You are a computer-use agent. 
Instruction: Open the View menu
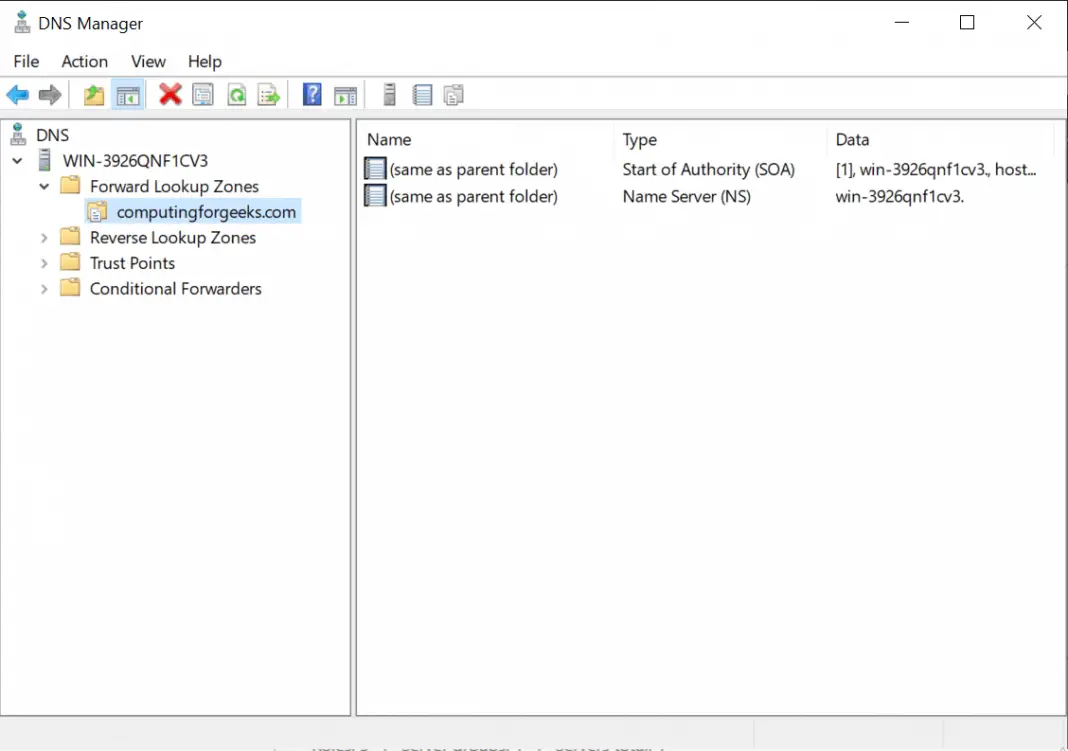pyautogui.click(x=148, y=61)
